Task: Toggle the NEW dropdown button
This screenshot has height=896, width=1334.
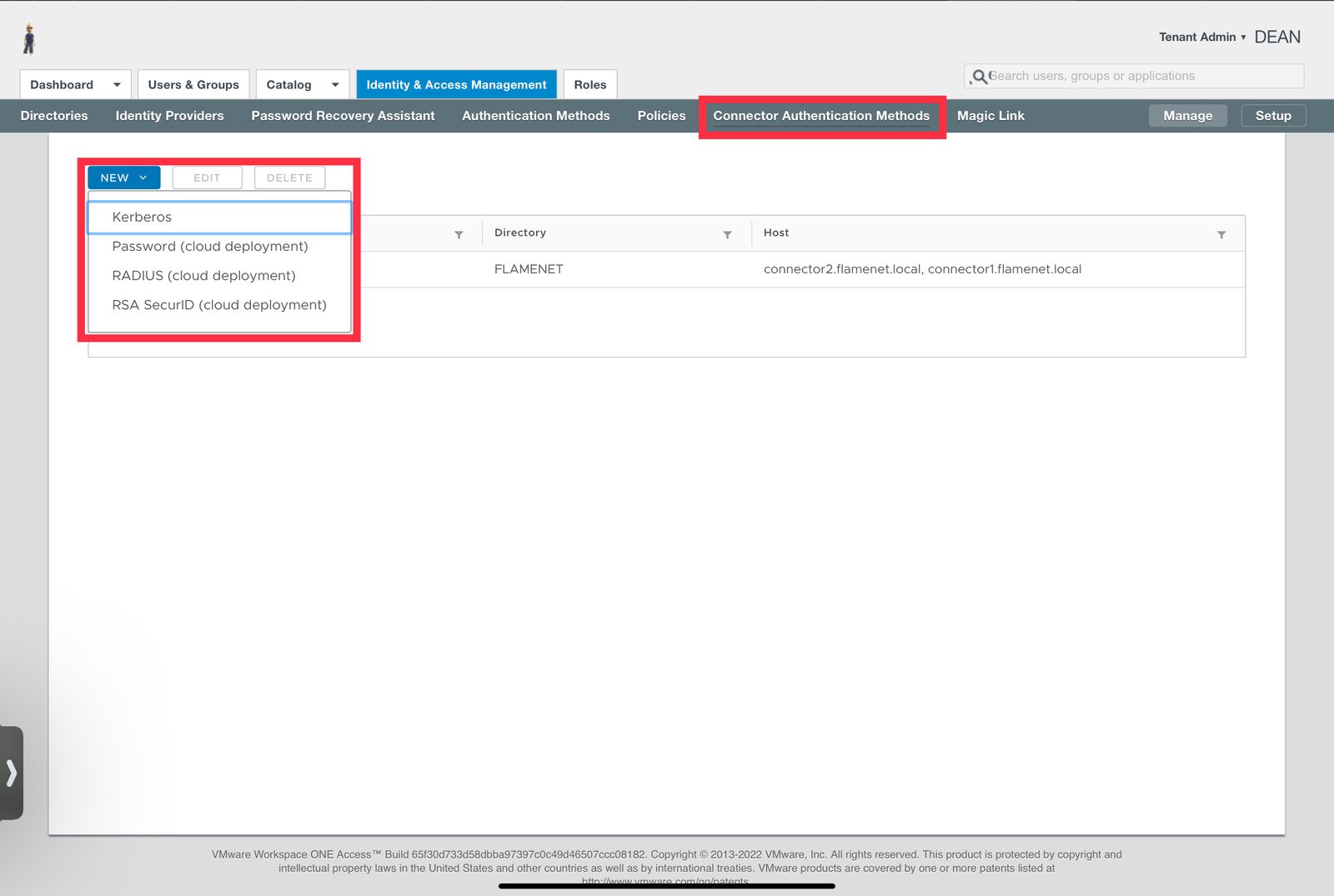Action: (123, 178)
